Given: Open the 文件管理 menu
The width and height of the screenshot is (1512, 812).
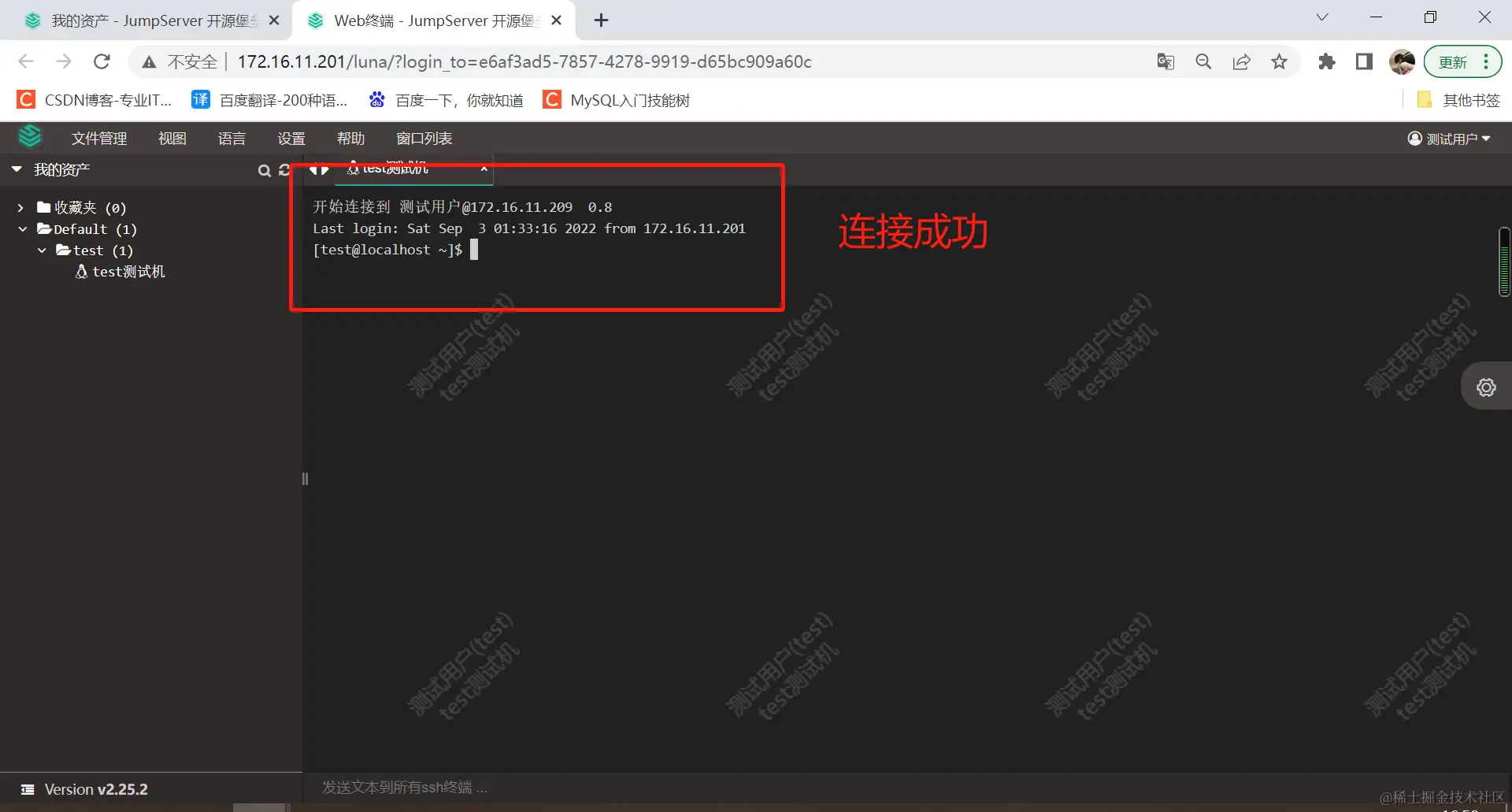Looking at the screenshot, I should [x=99, y=139].
